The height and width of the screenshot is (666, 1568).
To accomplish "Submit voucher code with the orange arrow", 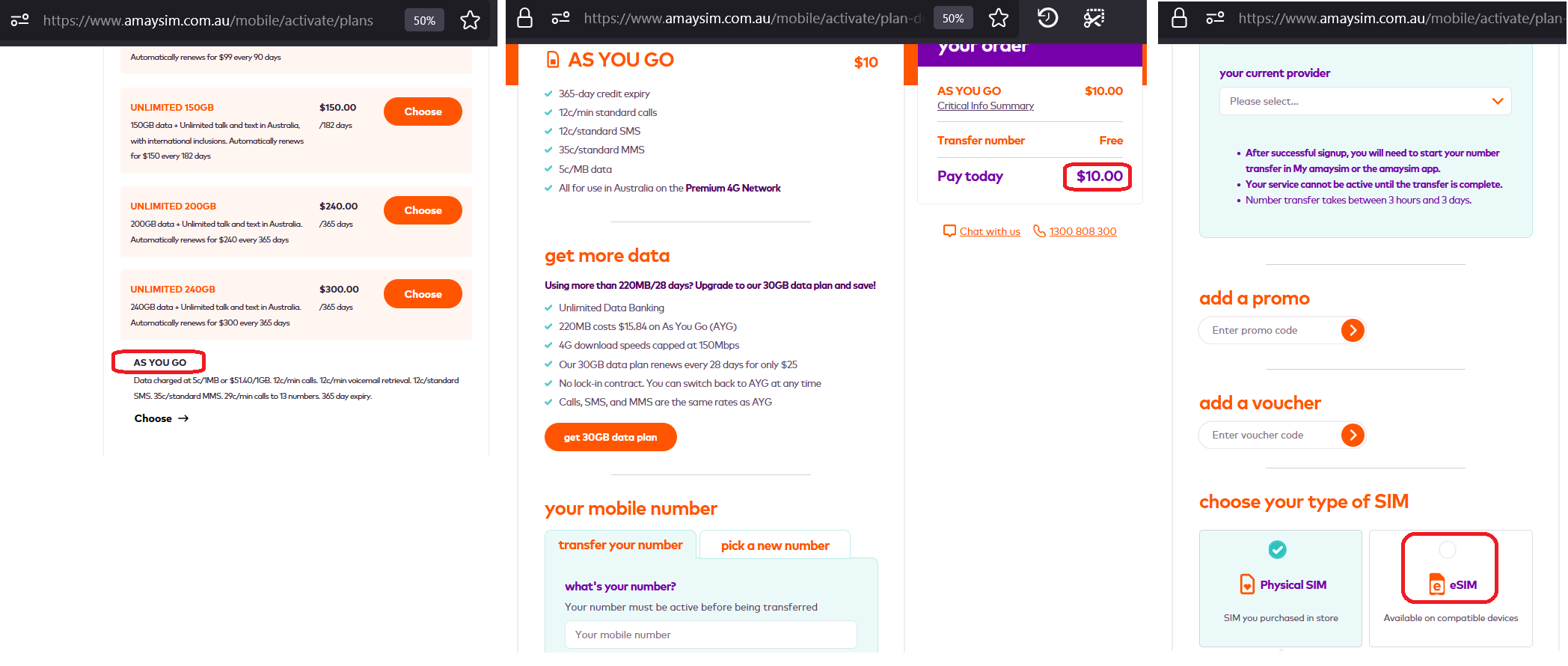I will coord(1353,435).
